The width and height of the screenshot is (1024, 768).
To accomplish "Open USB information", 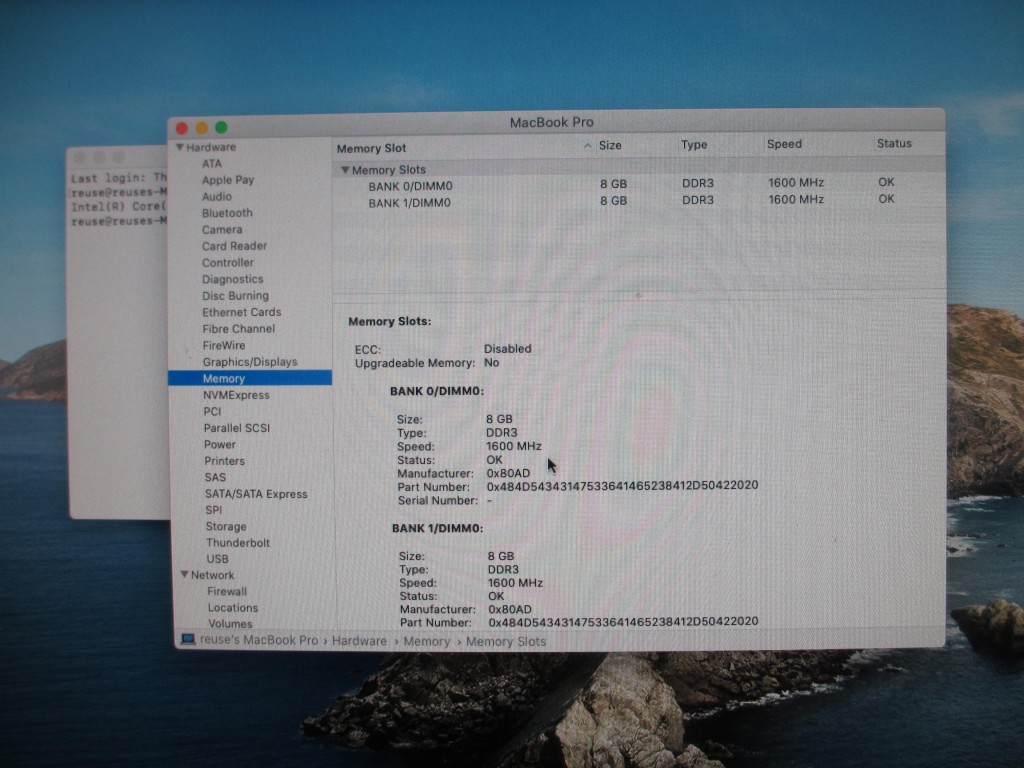I will click(217, 559).
